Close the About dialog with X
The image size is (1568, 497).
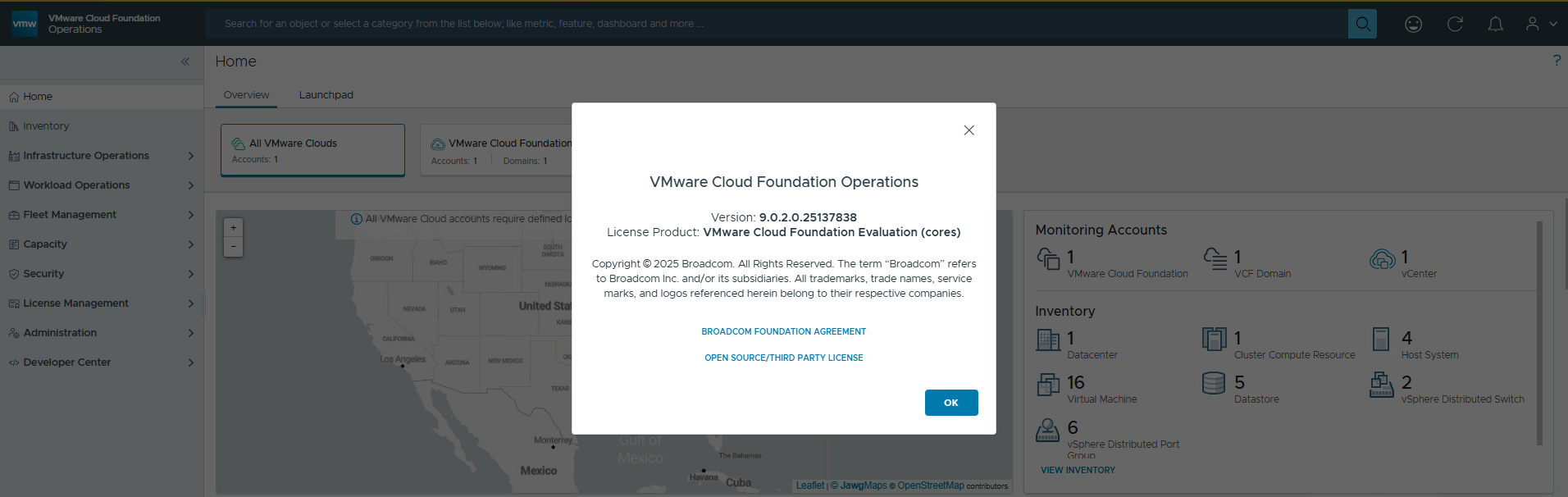(969, 130)
